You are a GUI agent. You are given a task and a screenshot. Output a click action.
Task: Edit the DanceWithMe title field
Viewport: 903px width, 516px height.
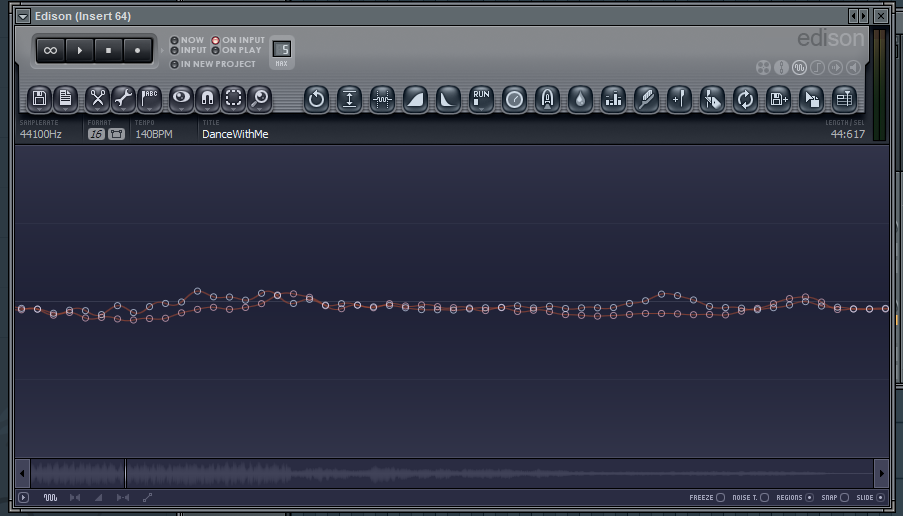pyautogui.click(x=235, y=134)
